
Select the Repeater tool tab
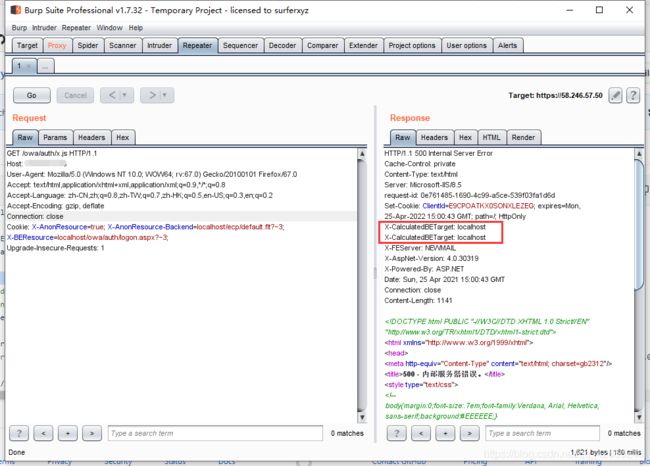(x=197, y=46)
